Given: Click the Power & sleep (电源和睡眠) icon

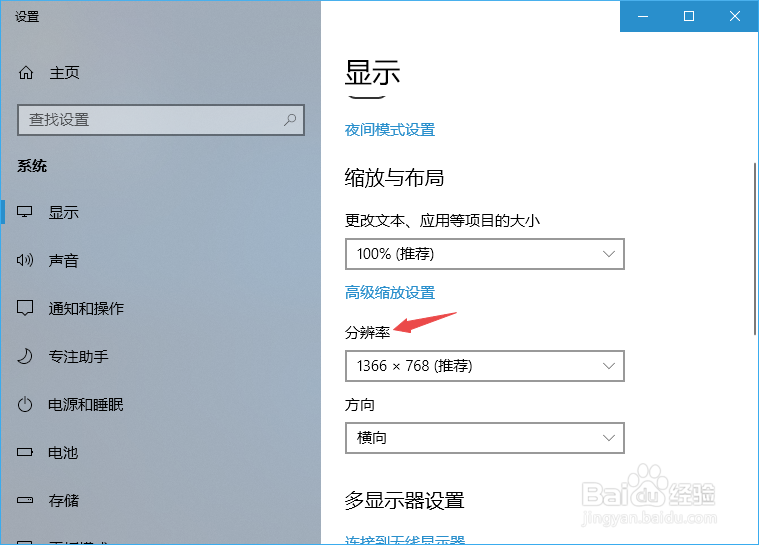Looking at the screenshot, I should pyautogui.click(x=26, y=405).
